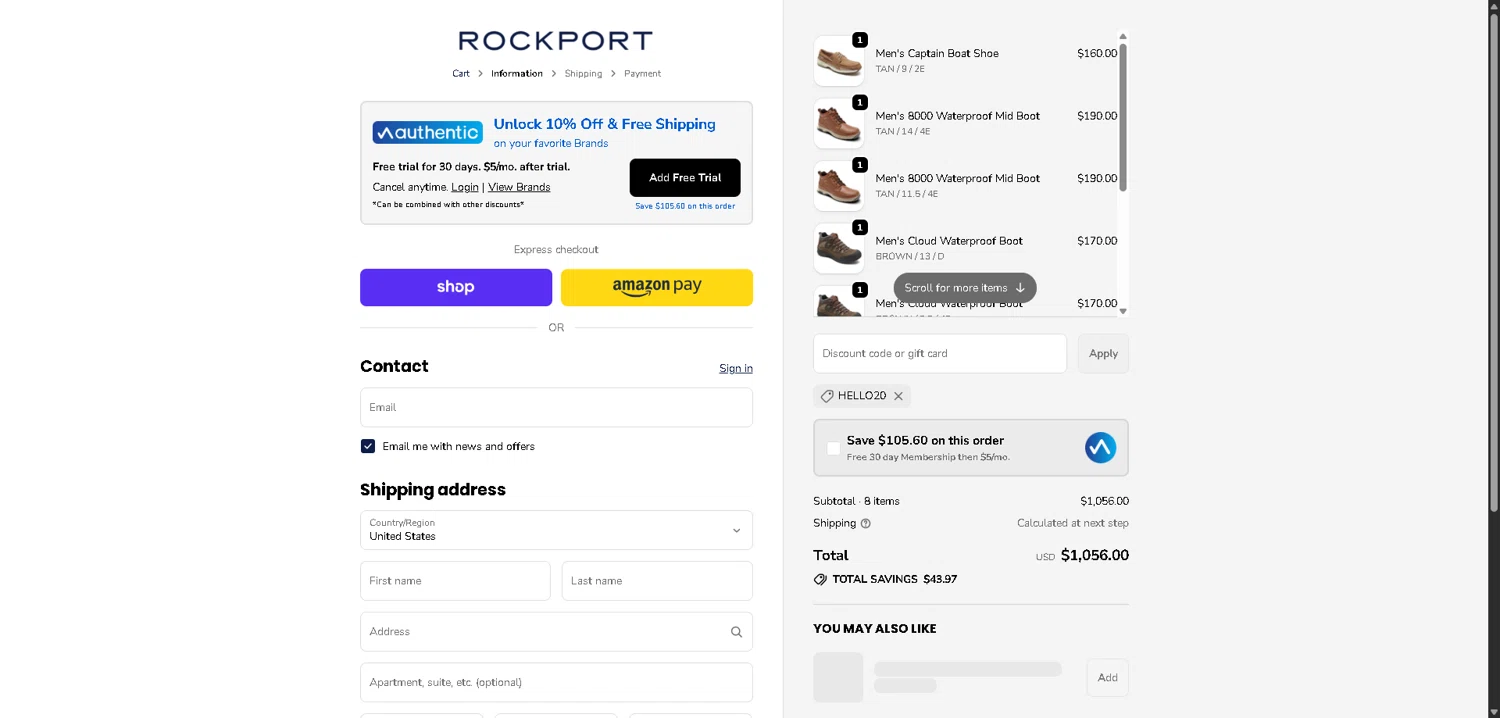Click the Authentic brand logo badge
This screenshot has height=718, width=1500.
(427, 132)
